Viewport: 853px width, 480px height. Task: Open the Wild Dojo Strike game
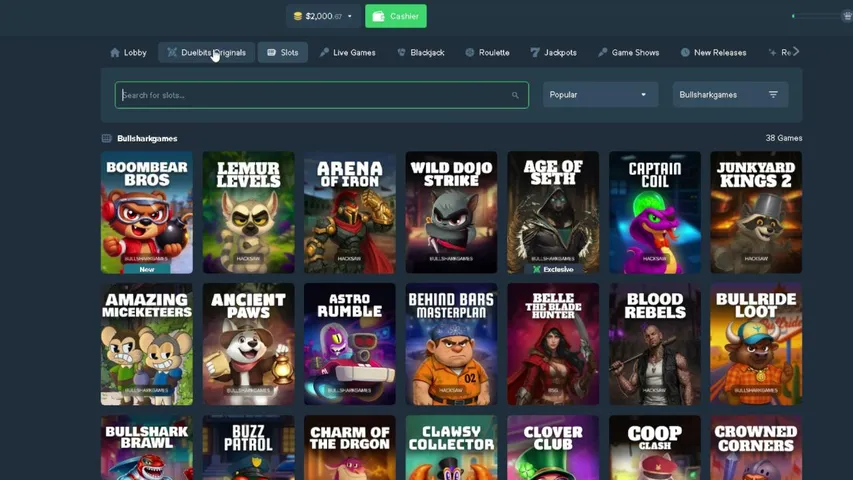tap(452, 212)
